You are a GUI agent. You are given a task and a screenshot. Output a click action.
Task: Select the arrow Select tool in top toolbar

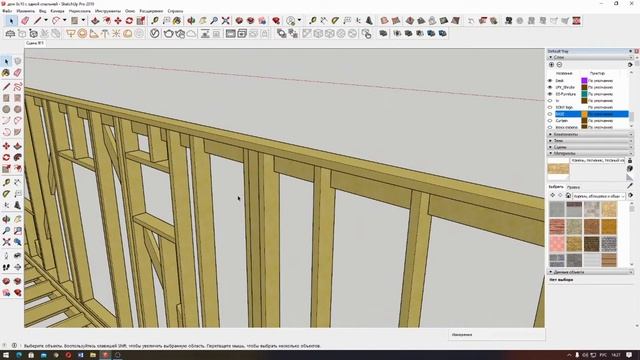tap(11, 20)
